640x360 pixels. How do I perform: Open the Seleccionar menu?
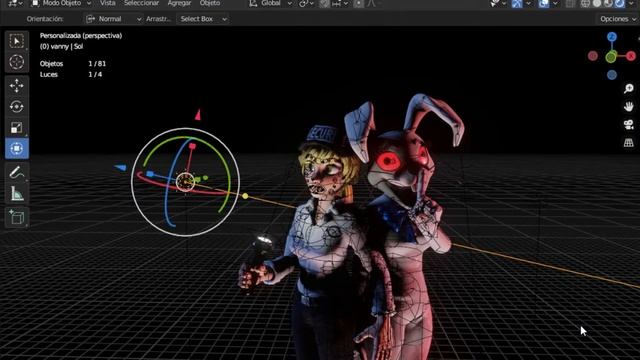(x=141, y=3)
